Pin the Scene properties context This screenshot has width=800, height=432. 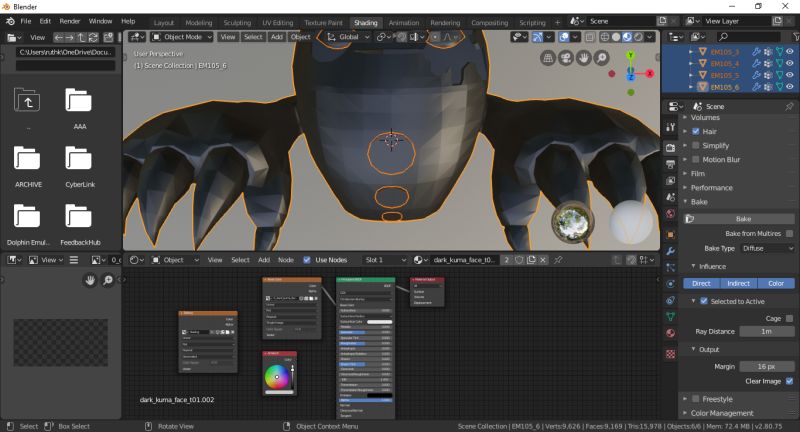click(789, 106)
